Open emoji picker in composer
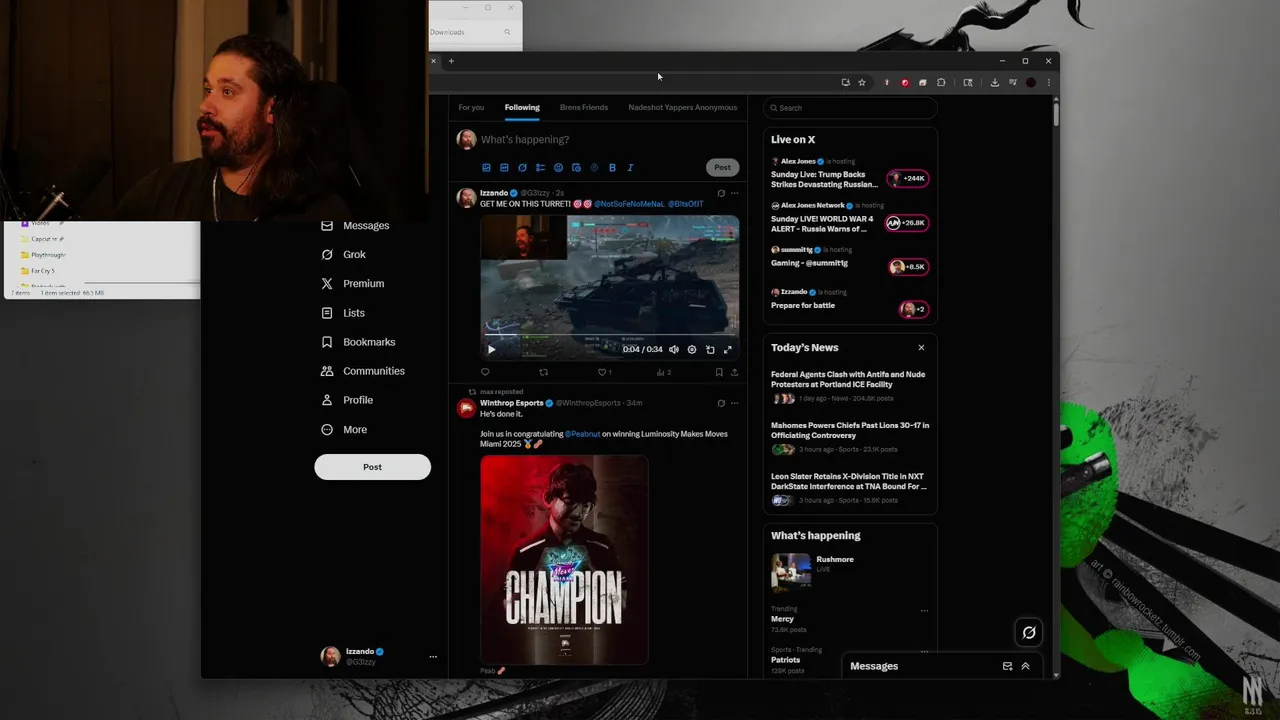Viewport: 1280px width, 720px height. click(x=558, y=168)
